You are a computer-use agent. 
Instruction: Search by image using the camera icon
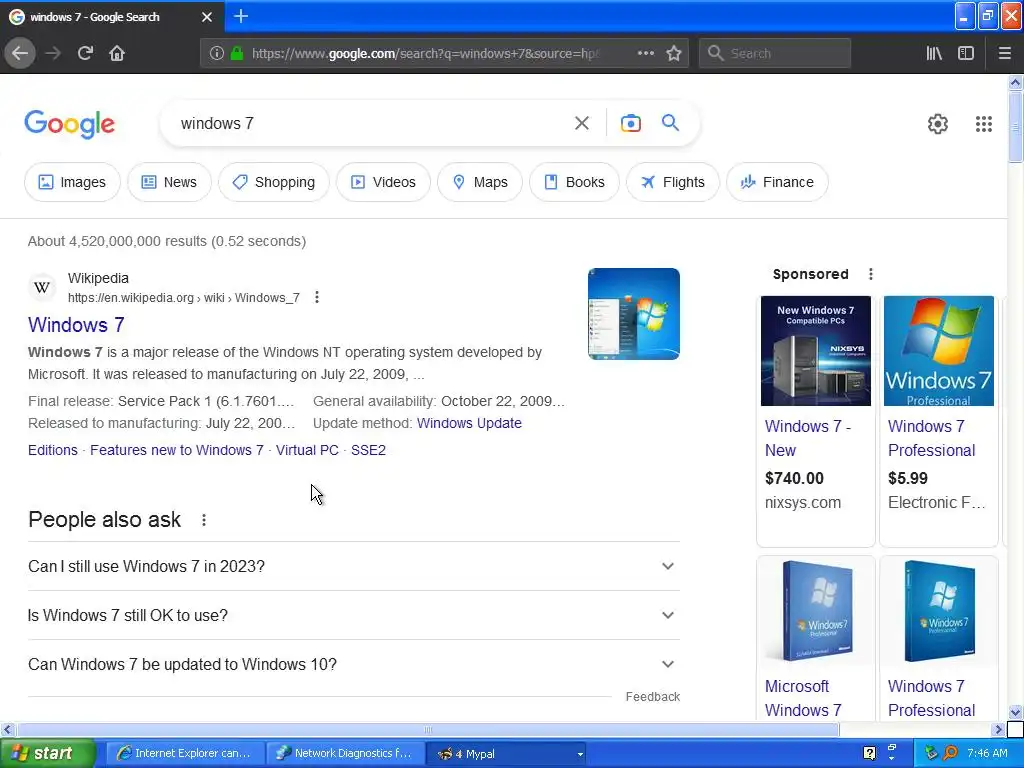(x=630, y=123)
